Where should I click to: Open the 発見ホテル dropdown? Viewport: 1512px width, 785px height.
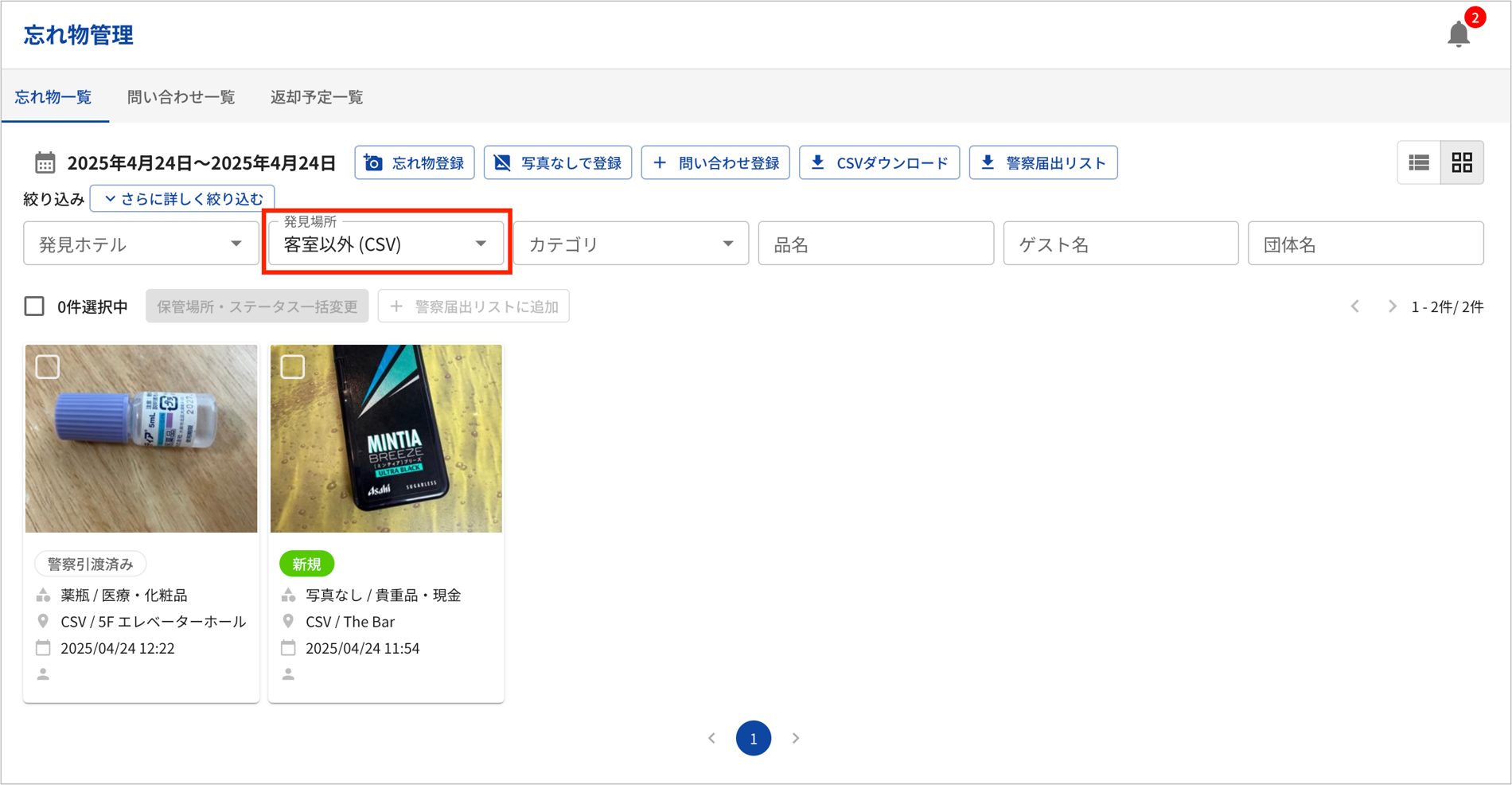141,244
